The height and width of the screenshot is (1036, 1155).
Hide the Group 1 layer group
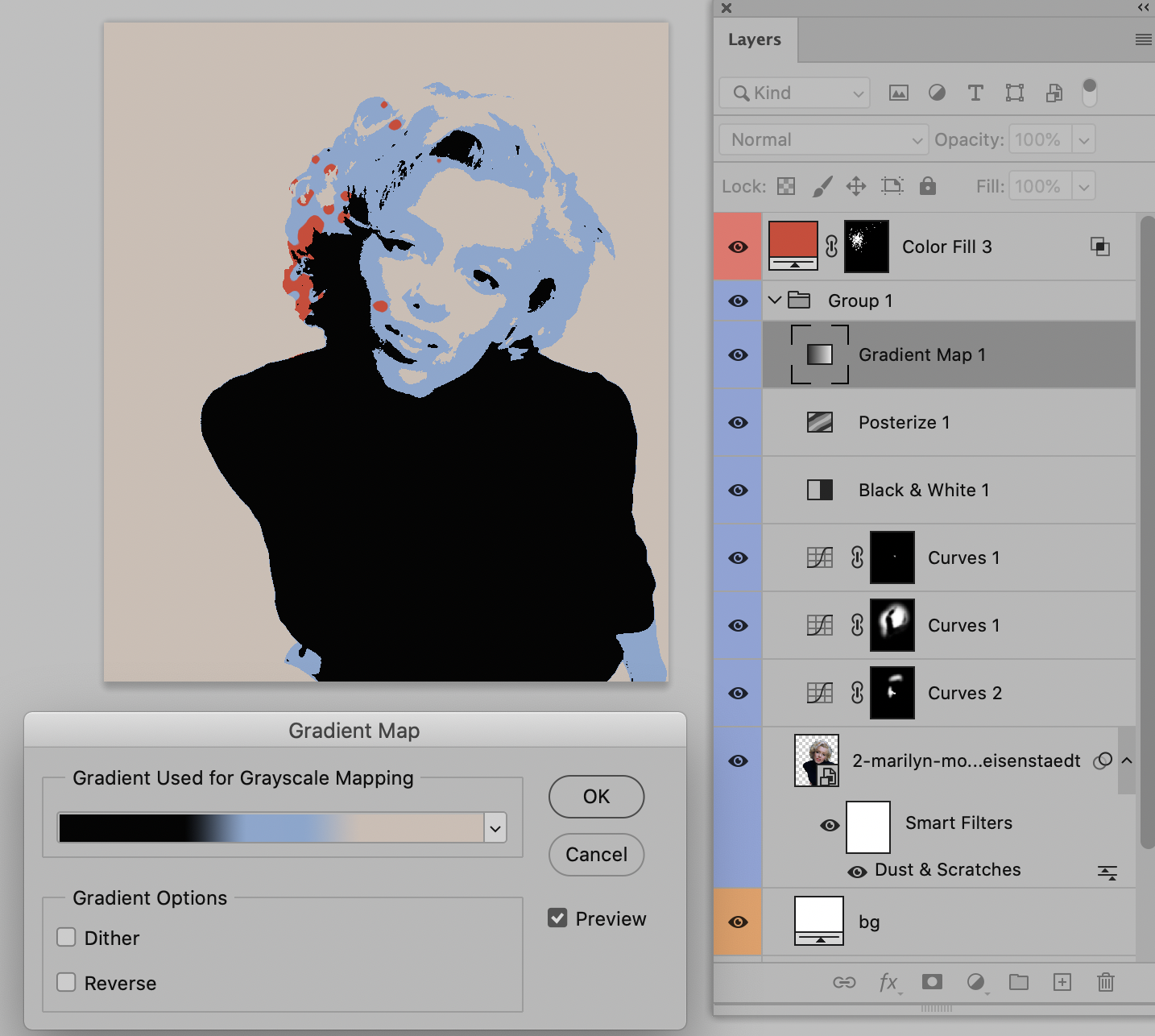pos(738,300)
